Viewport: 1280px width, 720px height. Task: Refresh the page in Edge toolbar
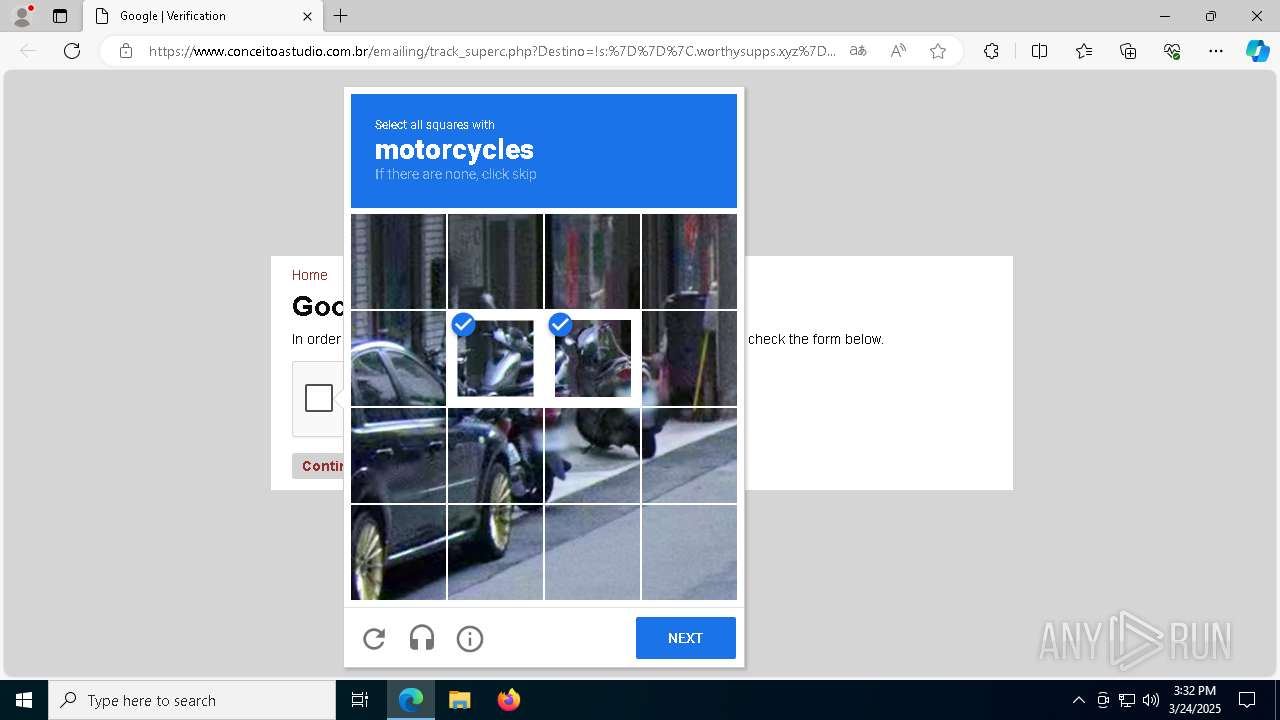click(72, 51)
